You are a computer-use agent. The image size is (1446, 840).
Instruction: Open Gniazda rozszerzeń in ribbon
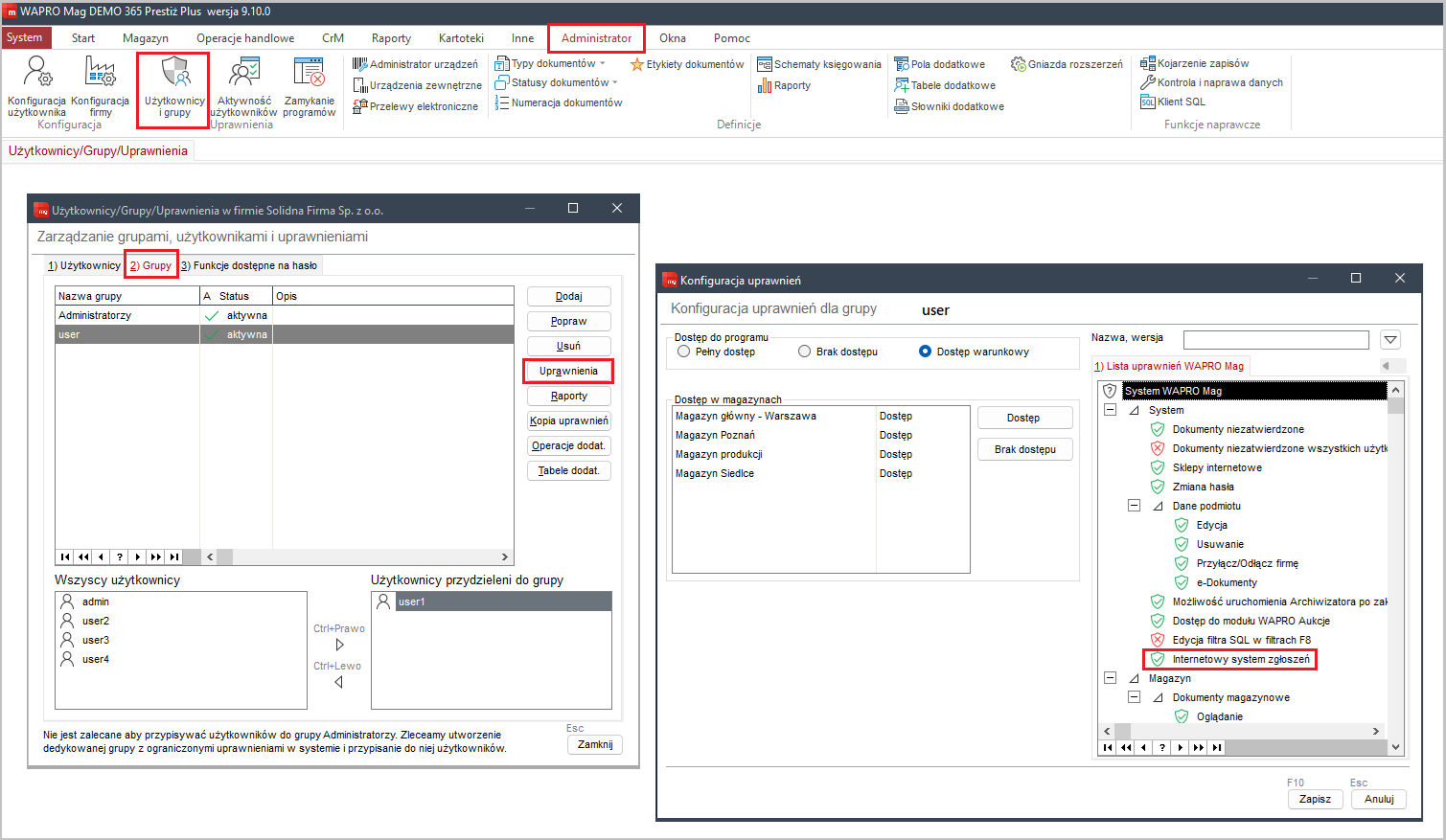click(x=1067, y=64)
